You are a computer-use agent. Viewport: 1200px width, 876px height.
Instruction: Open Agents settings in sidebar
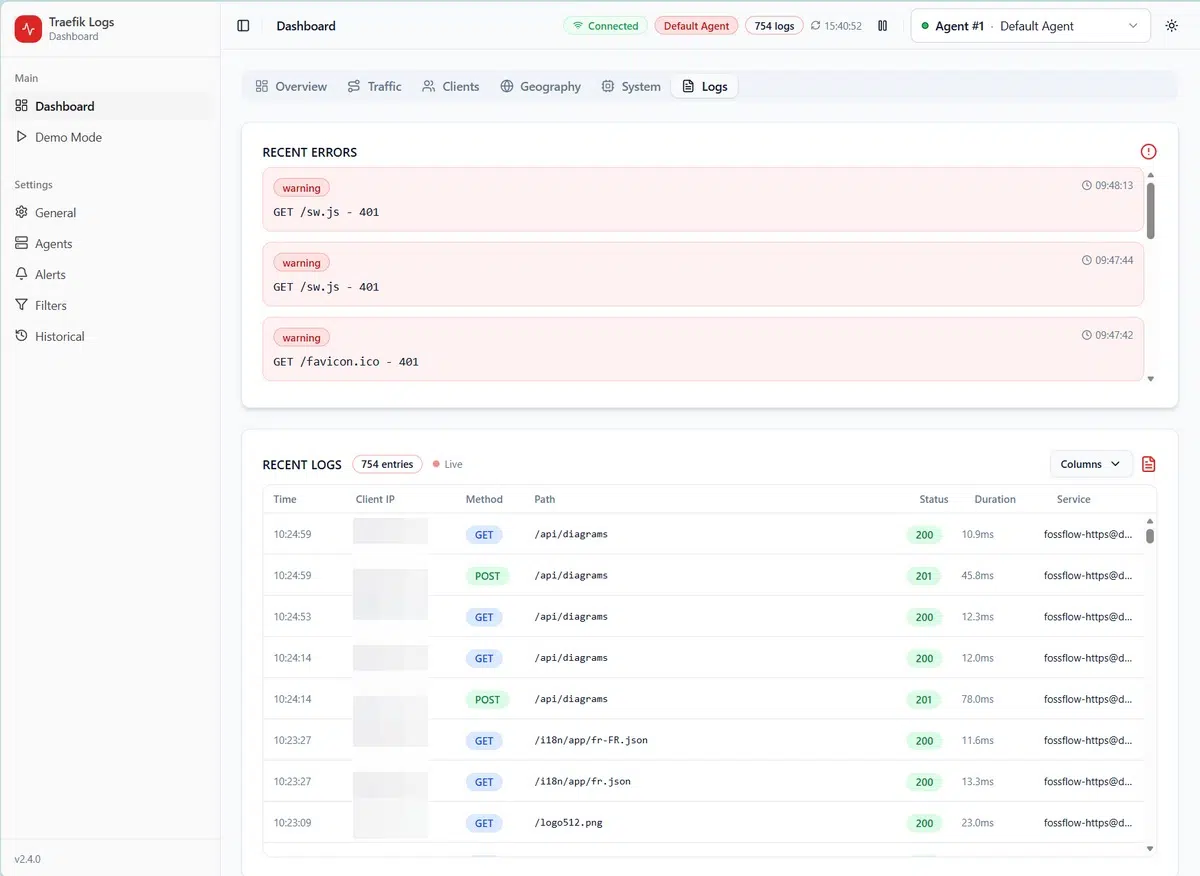coord(53,244)
